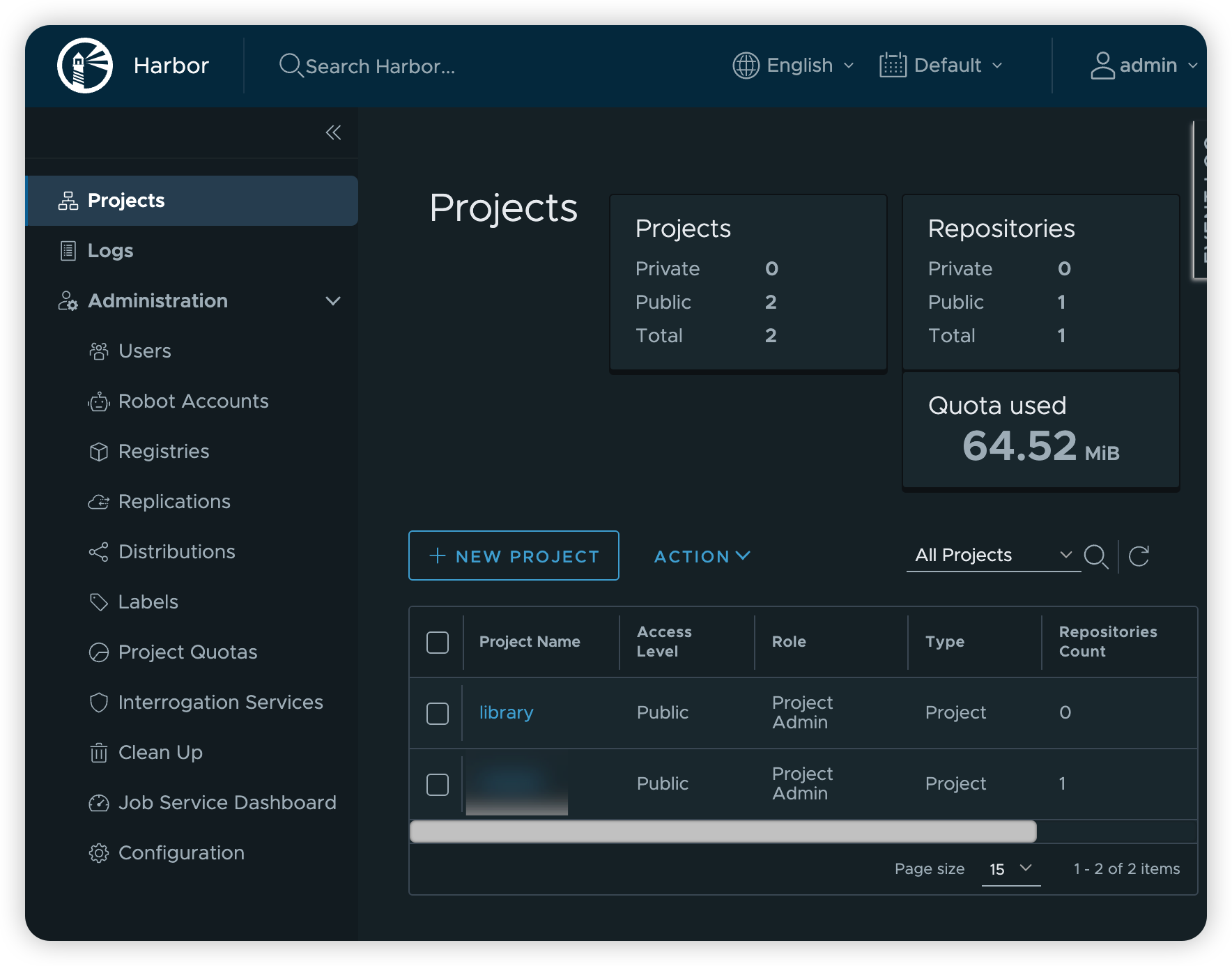The height and width of the screenshot is (966, 1232).
Task: Click the project filter search icon
Action: click(1096, 556)
